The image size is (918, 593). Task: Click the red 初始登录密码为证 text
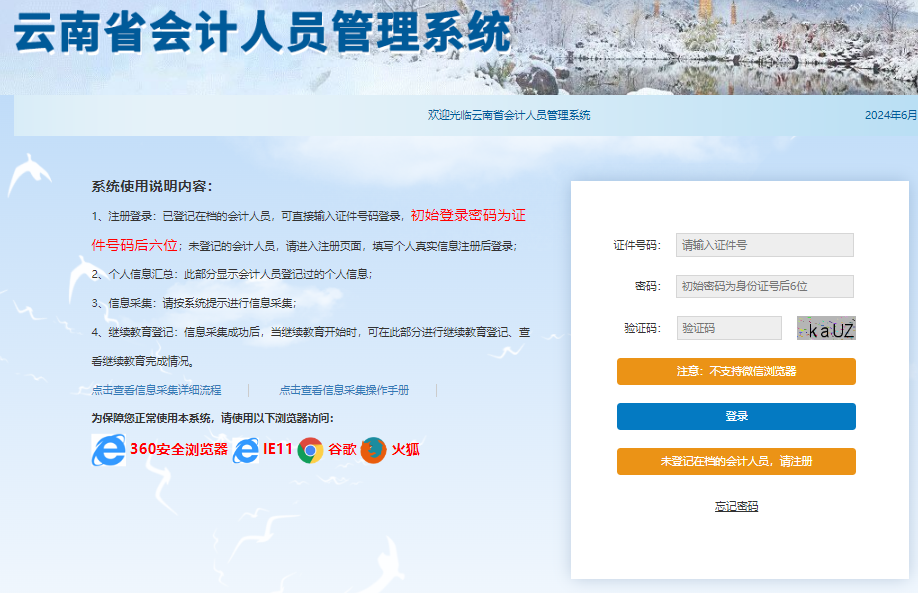(x=468, y=215)
